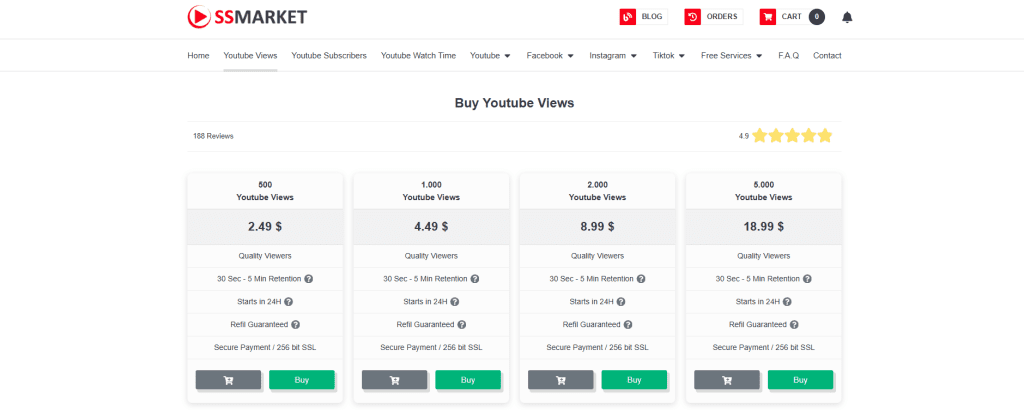
Task: Add 500 Youtube Views to cart
Action: click(229, 380)
